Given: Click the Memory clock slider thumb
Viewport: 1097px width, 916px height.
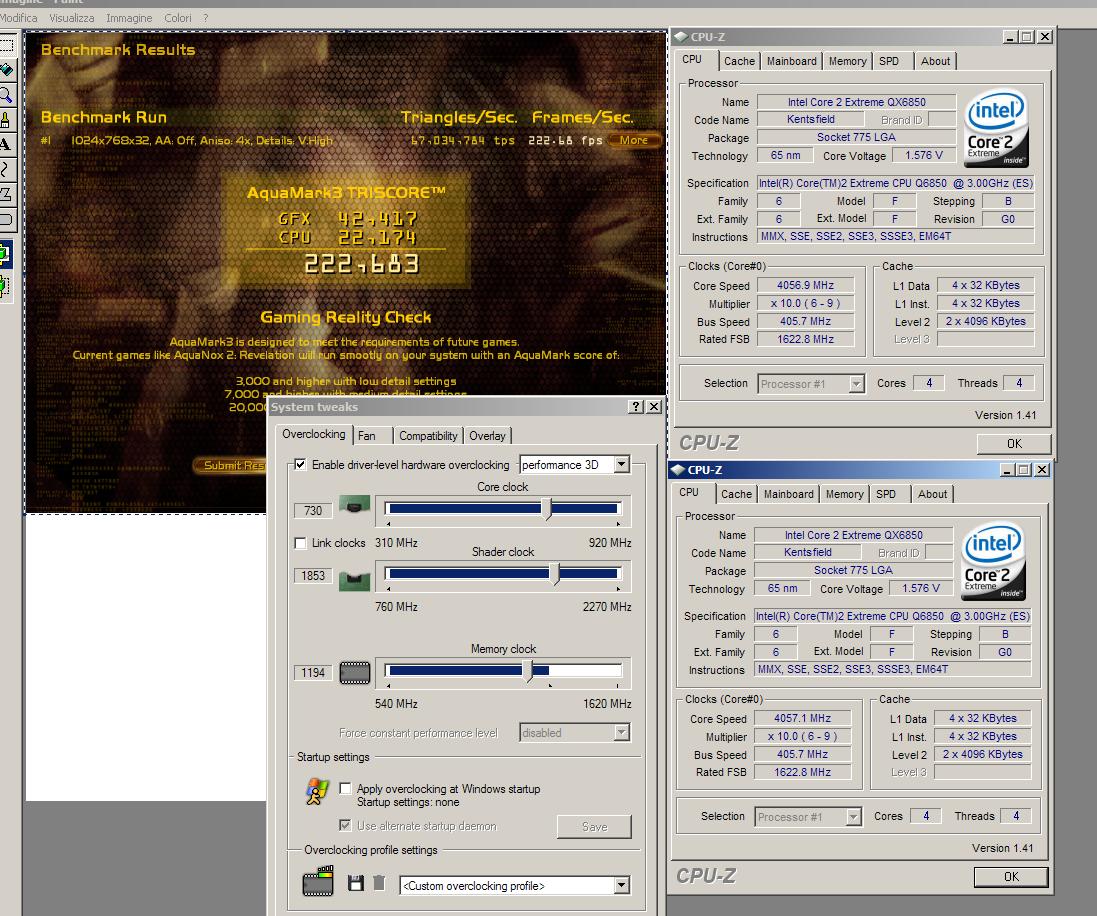Looking at the screenshot, I should click(x=528, y=670).
